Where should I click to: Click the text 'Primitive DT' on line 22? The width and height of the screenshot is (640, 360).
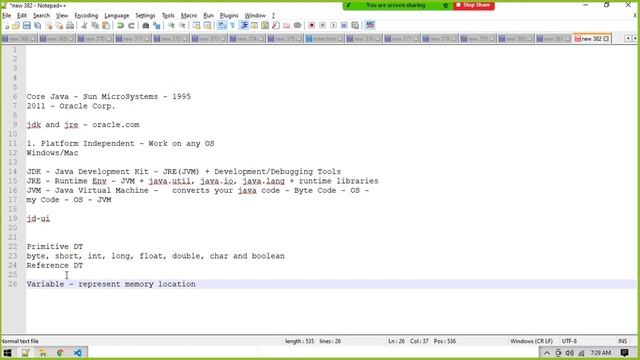click(55, 247)
